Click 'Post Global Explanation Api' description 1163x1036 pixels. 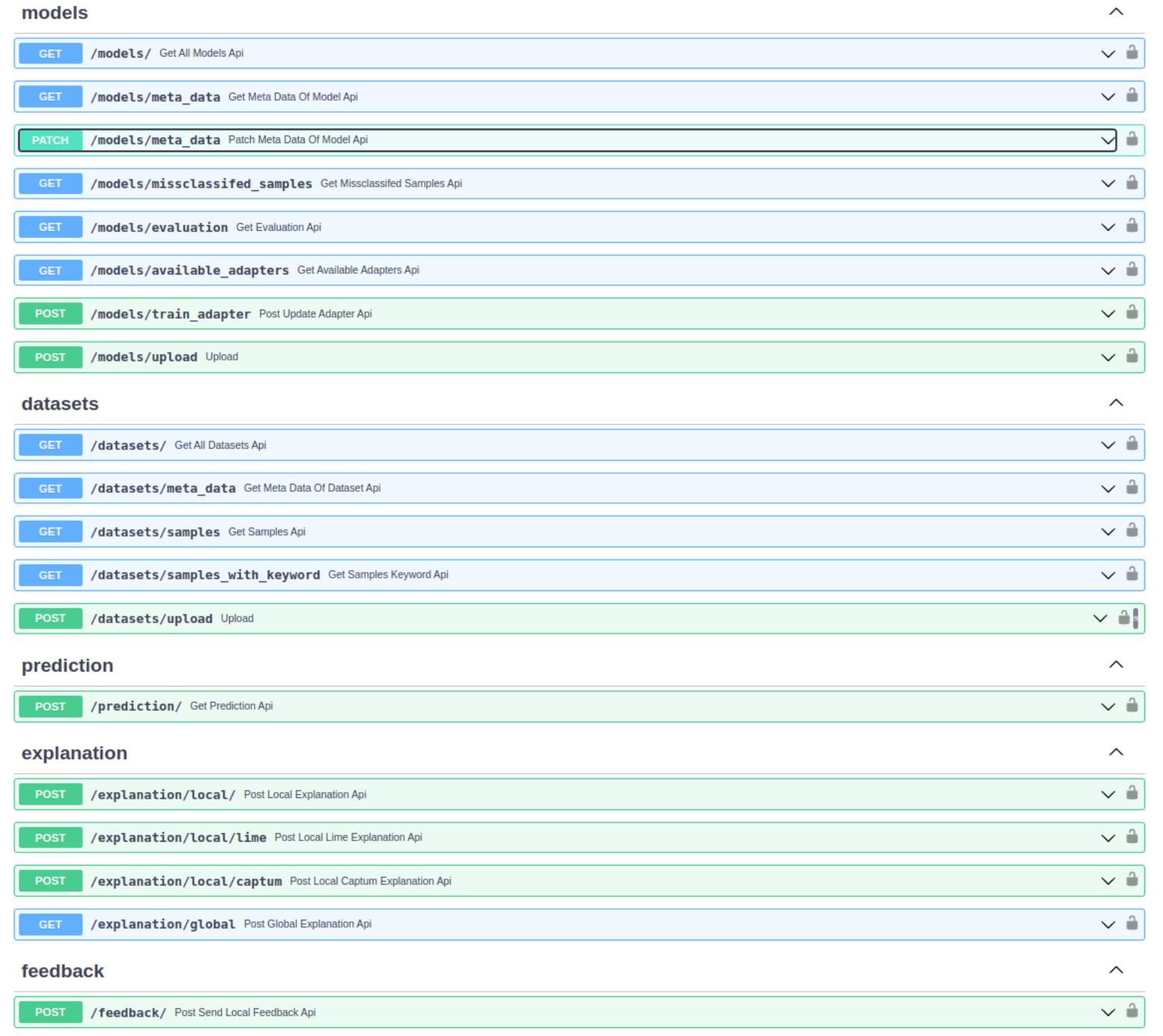click(308, 924)
